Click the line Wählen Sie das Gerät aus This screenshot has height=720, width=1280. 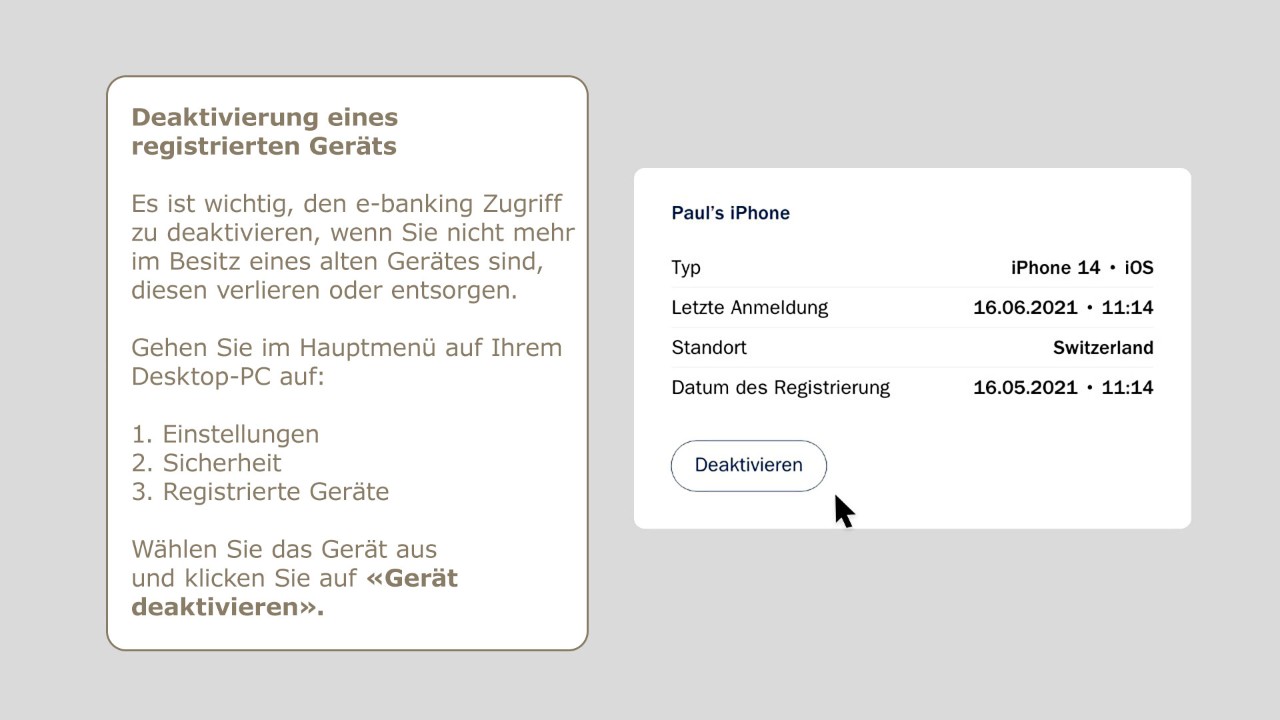284,550
